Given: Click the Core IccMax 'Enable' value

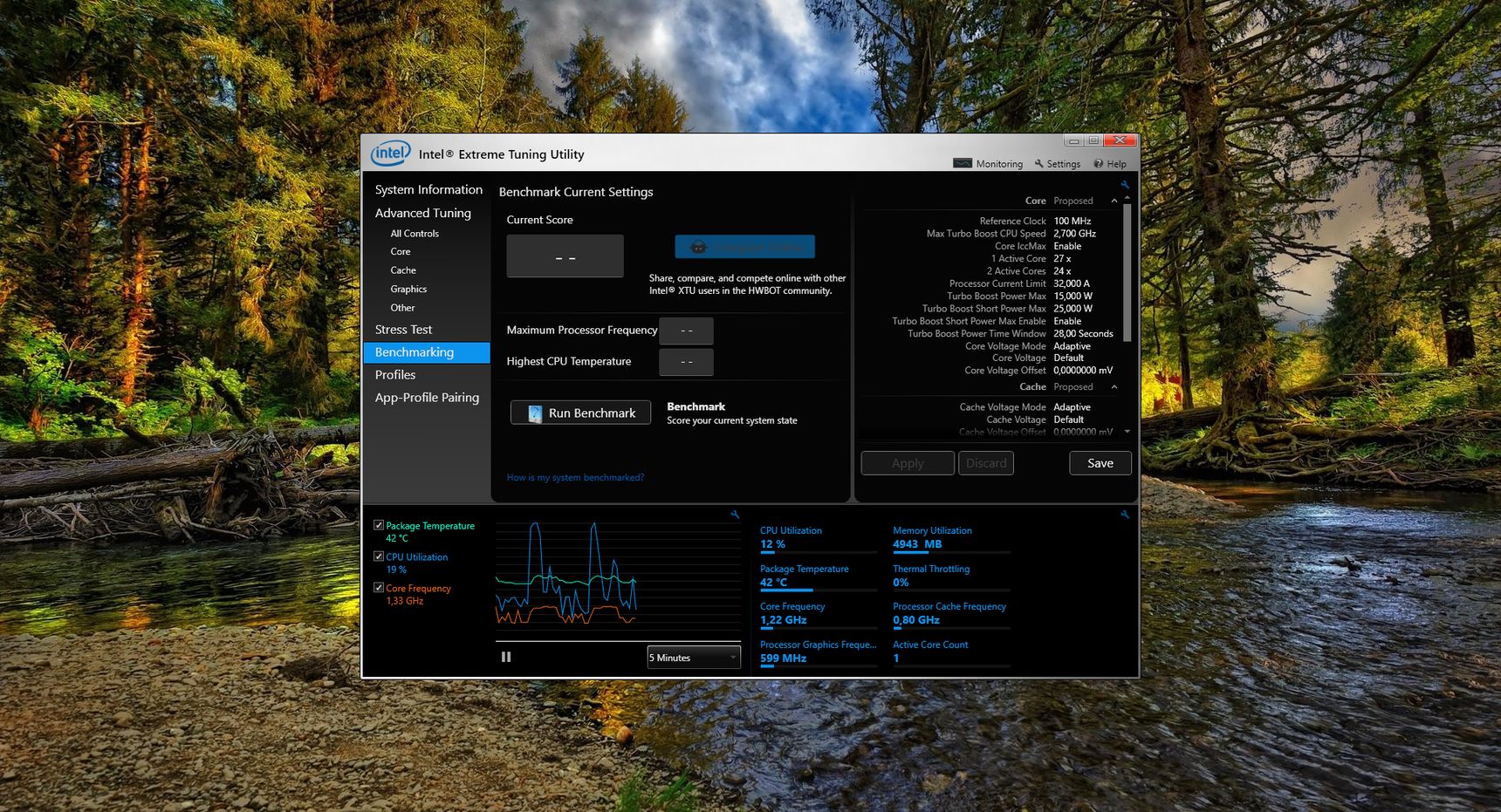Looking at the screenshot, I should tap(1067, 247).
